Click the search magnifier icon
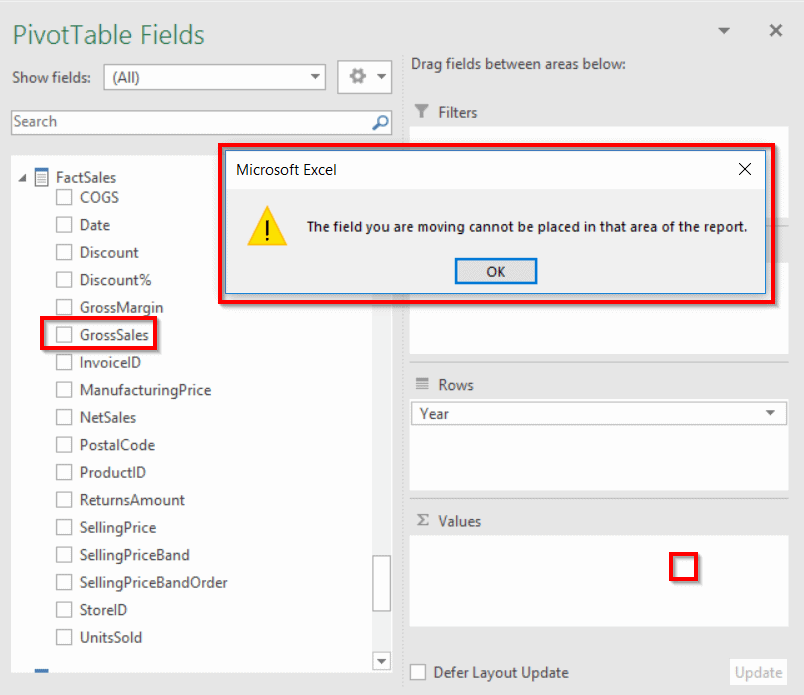The height and width of the screenshot is (695, 804). 380,122
